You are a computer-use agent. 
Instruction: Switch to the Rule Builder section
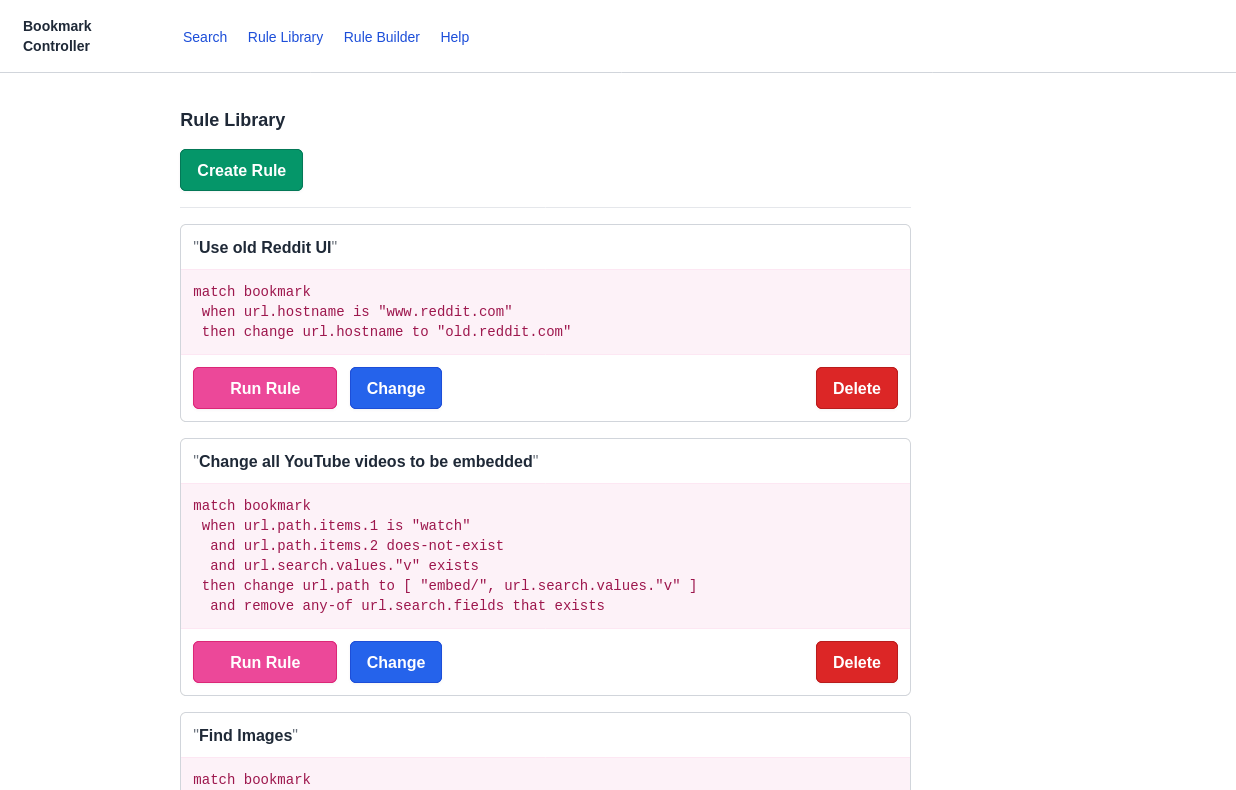pyautogui.click(x=381, y=37)
